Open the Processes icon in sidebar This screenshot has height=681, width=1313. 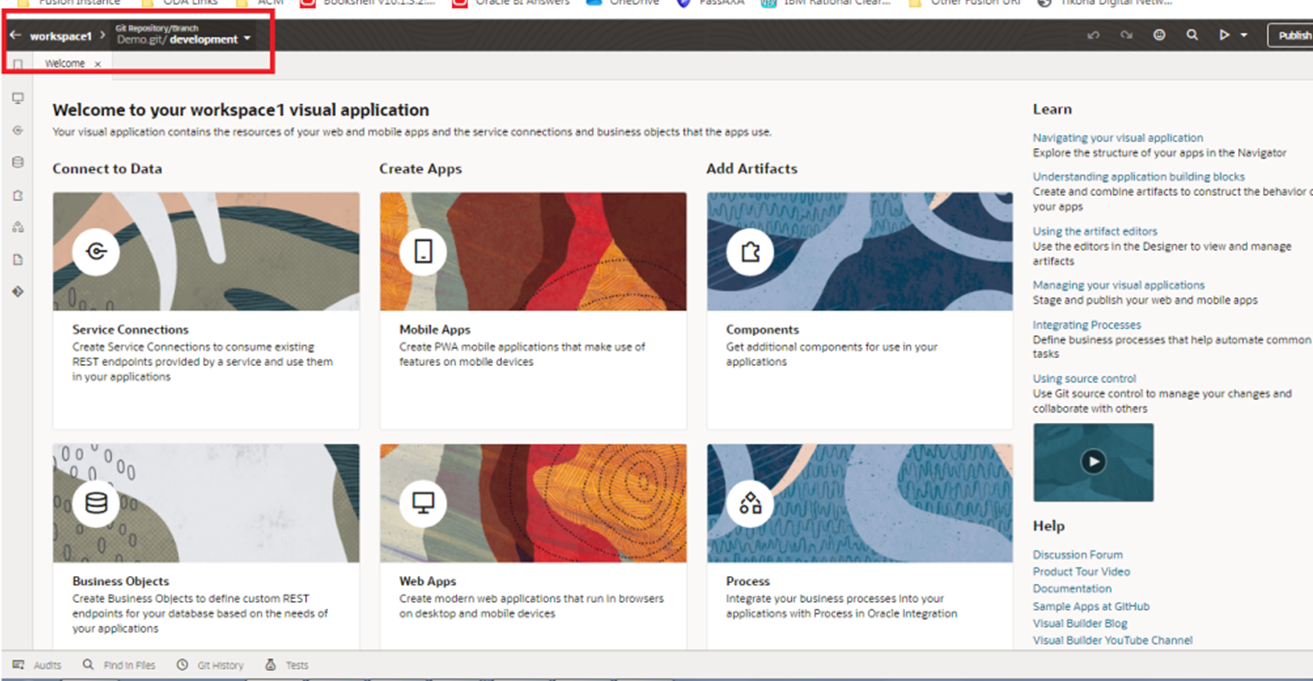point(17,227)
